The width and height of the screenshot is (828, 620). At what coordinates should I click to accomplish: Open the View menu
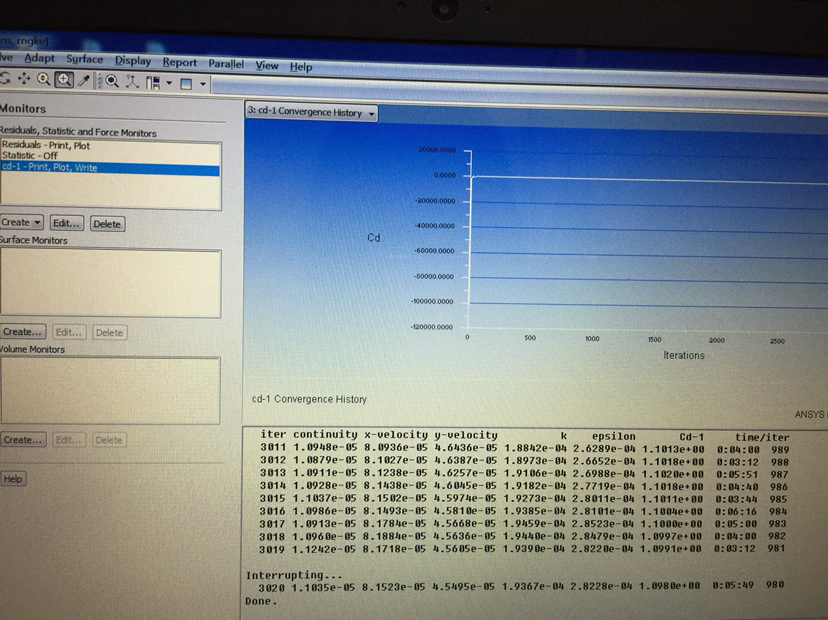[267, 65]
